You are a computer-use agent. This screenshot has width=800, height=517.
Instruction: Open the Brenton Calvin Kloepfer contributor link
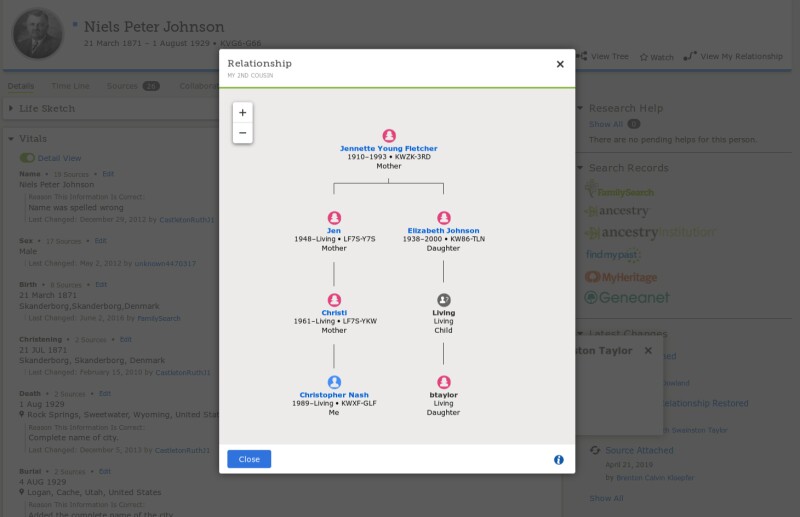coord(655,478)
